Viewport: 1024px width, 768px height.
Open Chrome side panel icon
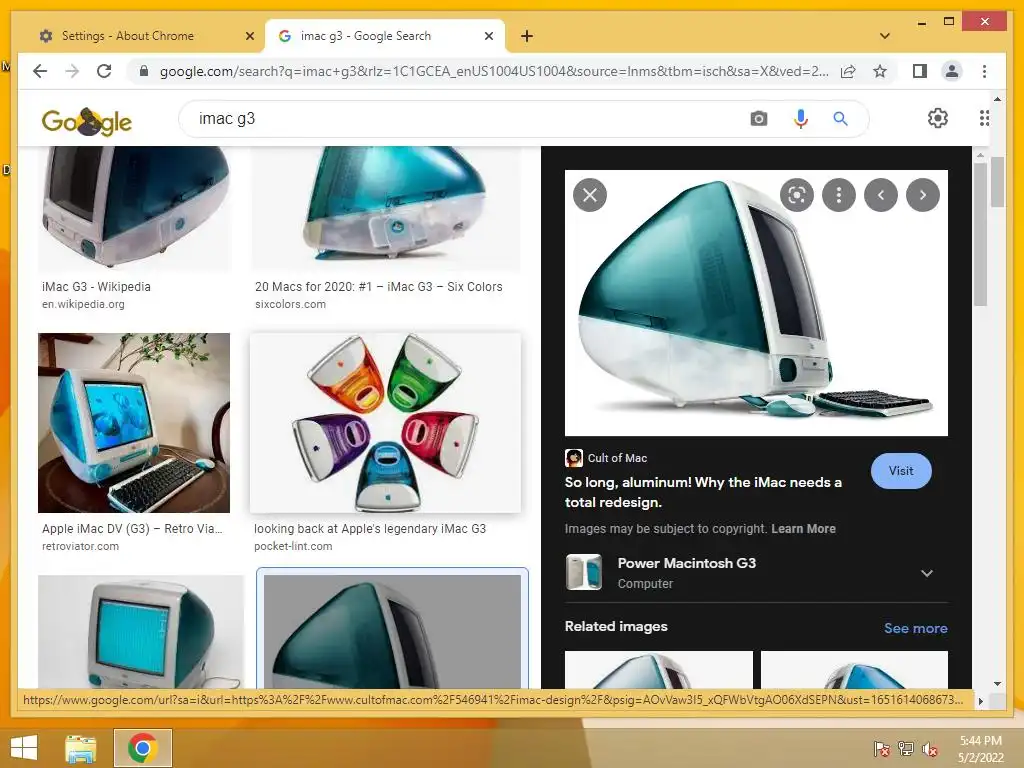pos(920,71)
